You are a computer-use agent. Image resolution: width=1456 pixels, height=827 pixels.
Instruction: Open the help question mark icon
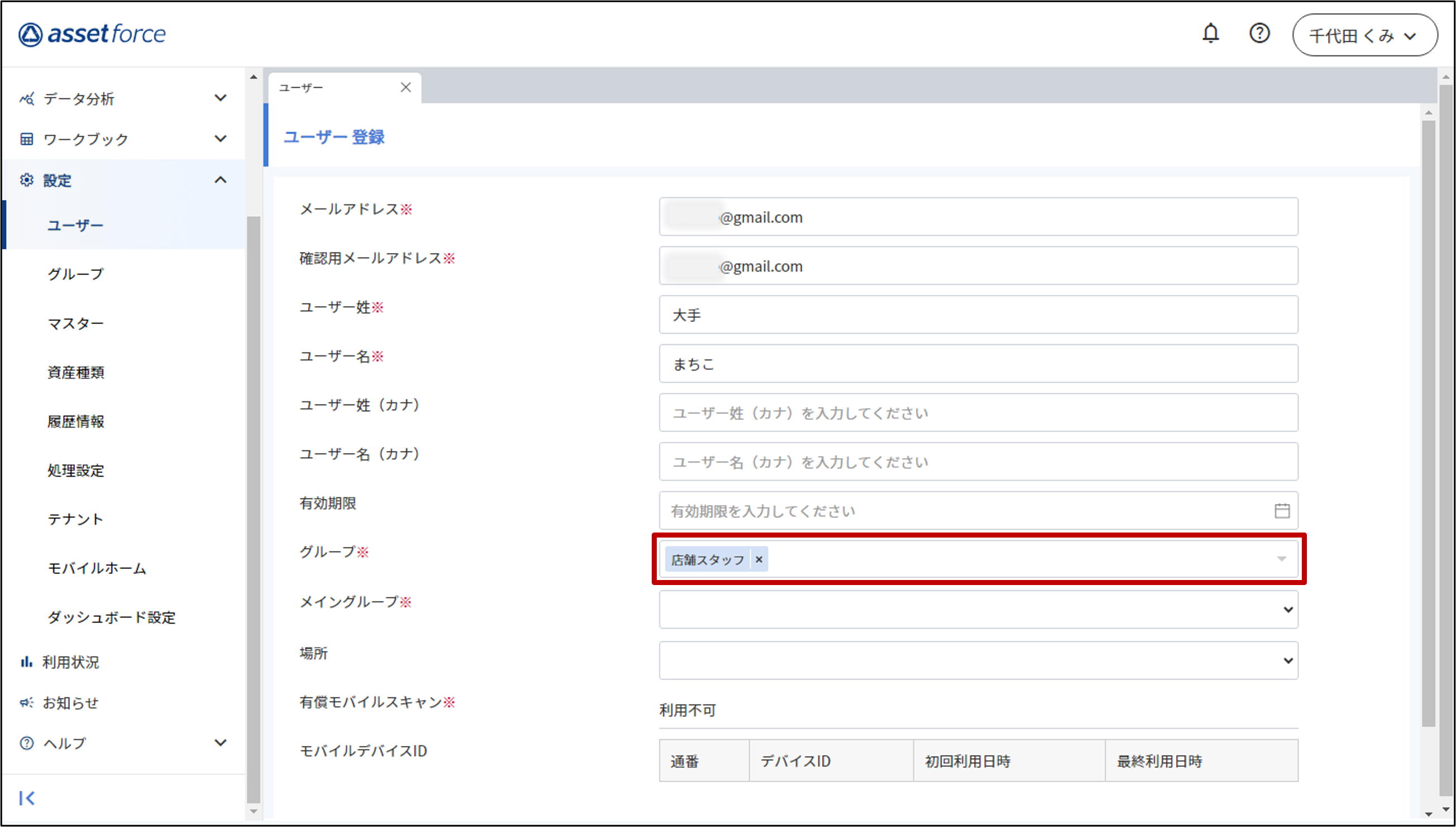tap(1259, 34)
